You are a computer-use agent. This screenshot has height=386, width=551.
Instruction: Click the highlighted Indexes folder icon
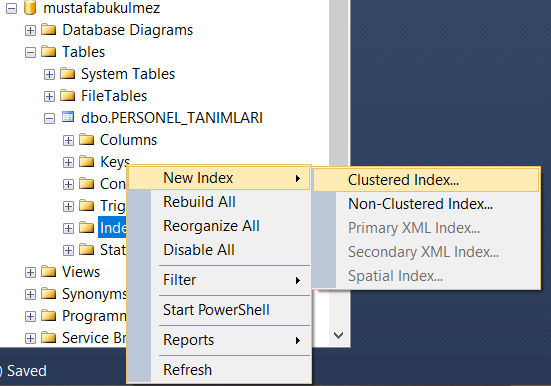coord(86,227)
